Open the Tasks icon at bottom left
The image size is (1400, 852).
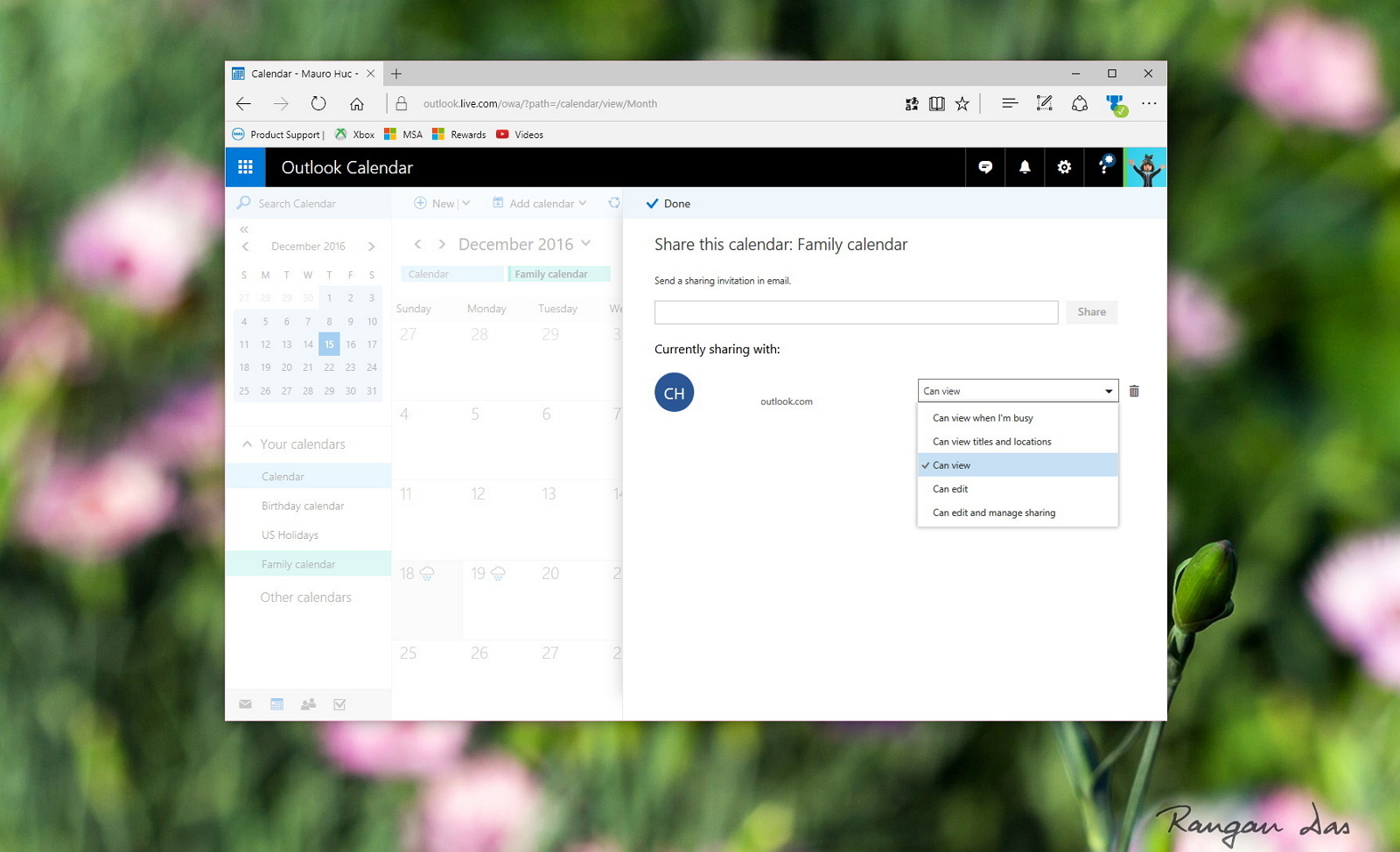339,703
